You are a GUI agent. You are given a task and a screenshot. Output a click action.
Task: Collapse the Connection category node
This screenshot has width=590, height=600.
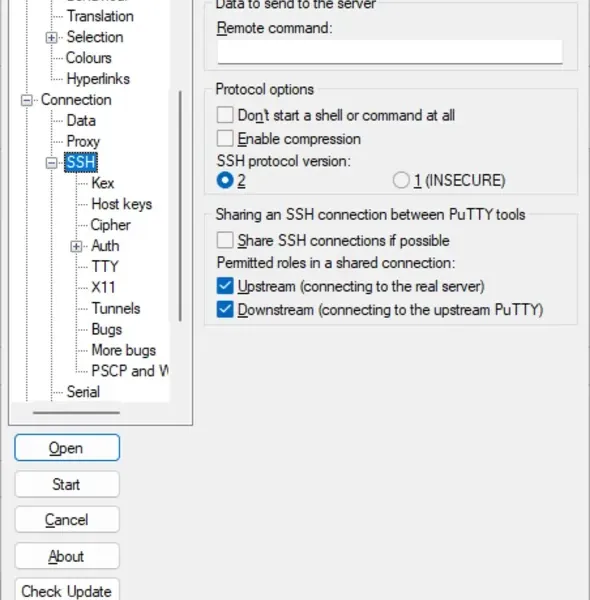click(26, 100)
